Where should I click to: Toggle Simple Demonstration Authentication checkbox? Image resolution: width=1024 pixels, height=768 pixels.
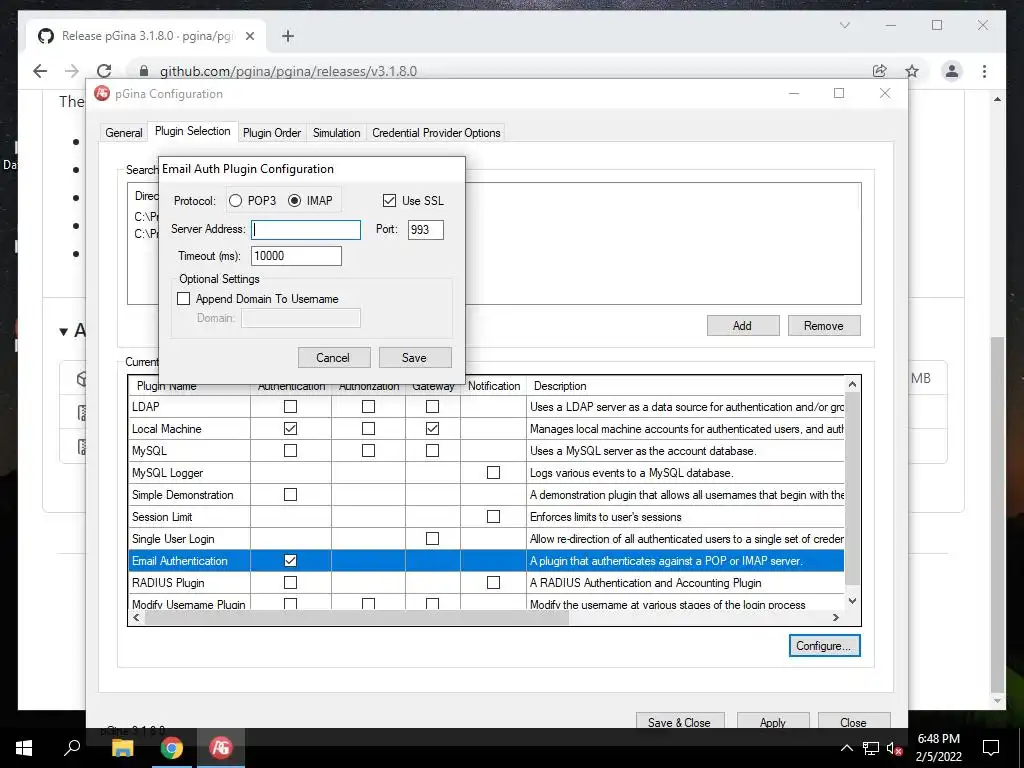coord(291,494)
